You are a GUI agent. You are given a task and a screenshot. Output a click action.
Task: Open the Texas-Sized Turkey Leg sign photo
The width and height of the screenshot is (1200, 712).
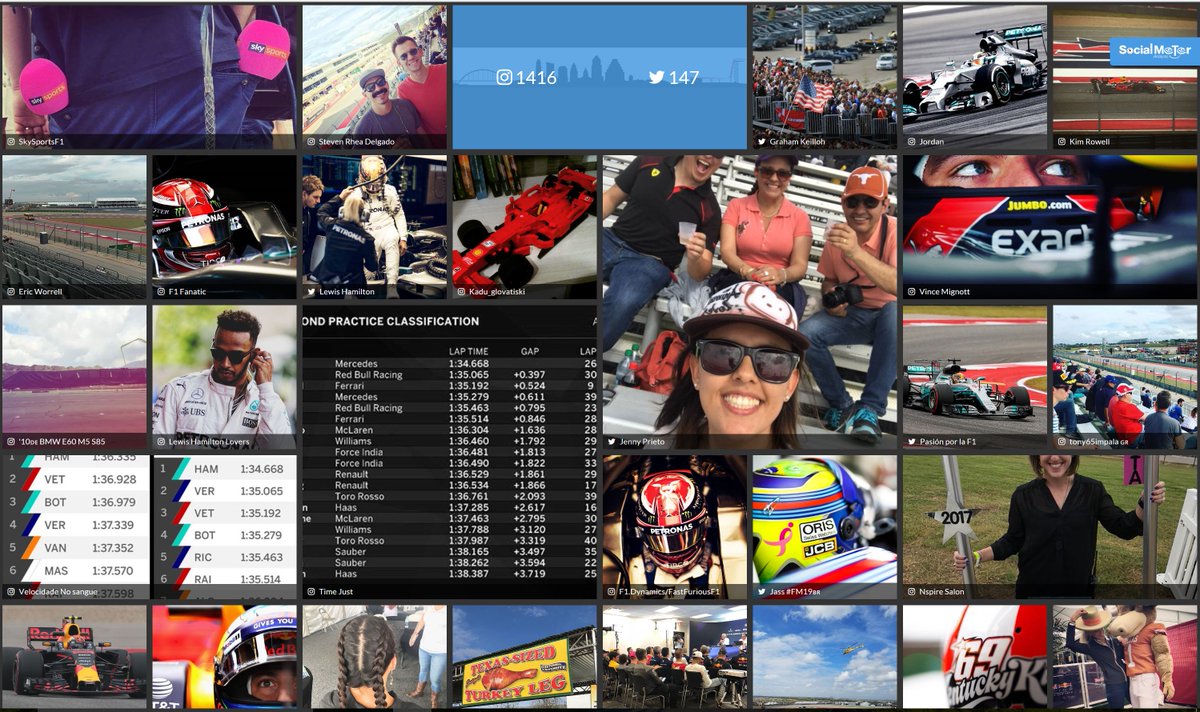point(525,657)
